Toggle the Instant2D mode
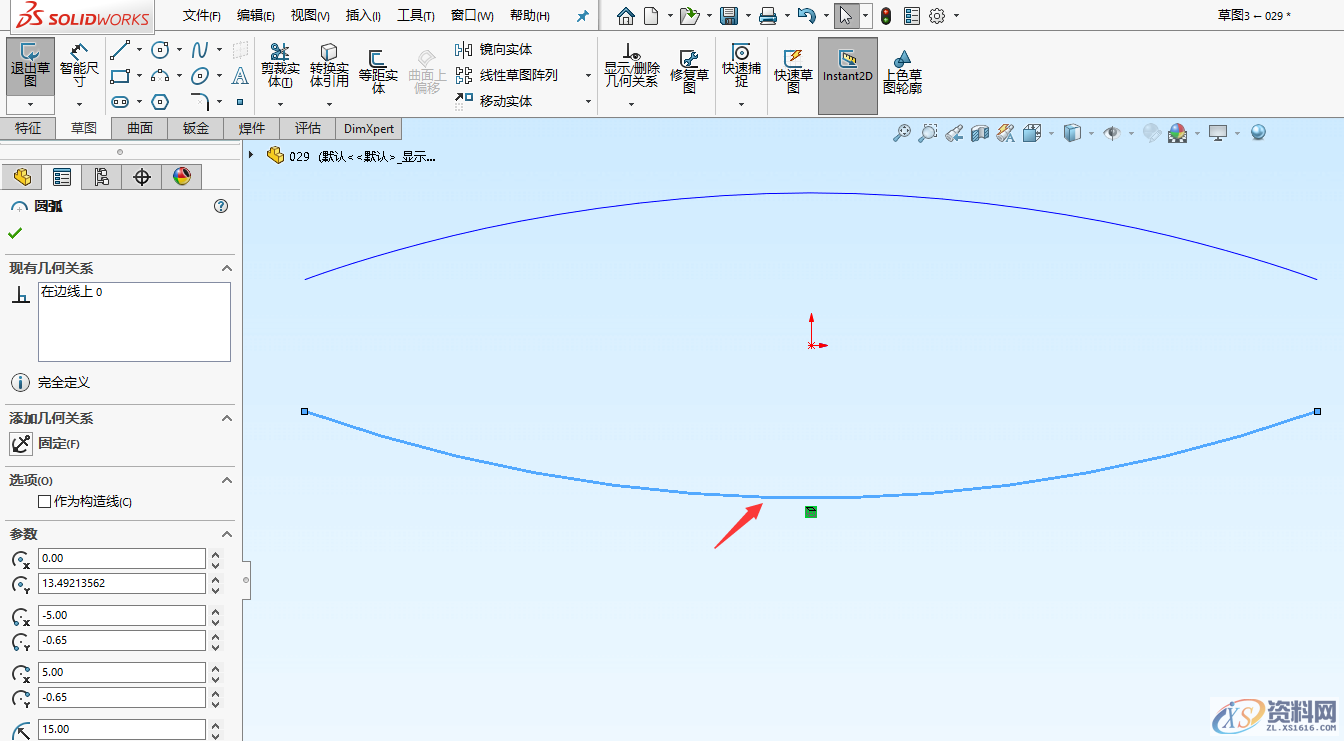 click(x=847, y=73)
